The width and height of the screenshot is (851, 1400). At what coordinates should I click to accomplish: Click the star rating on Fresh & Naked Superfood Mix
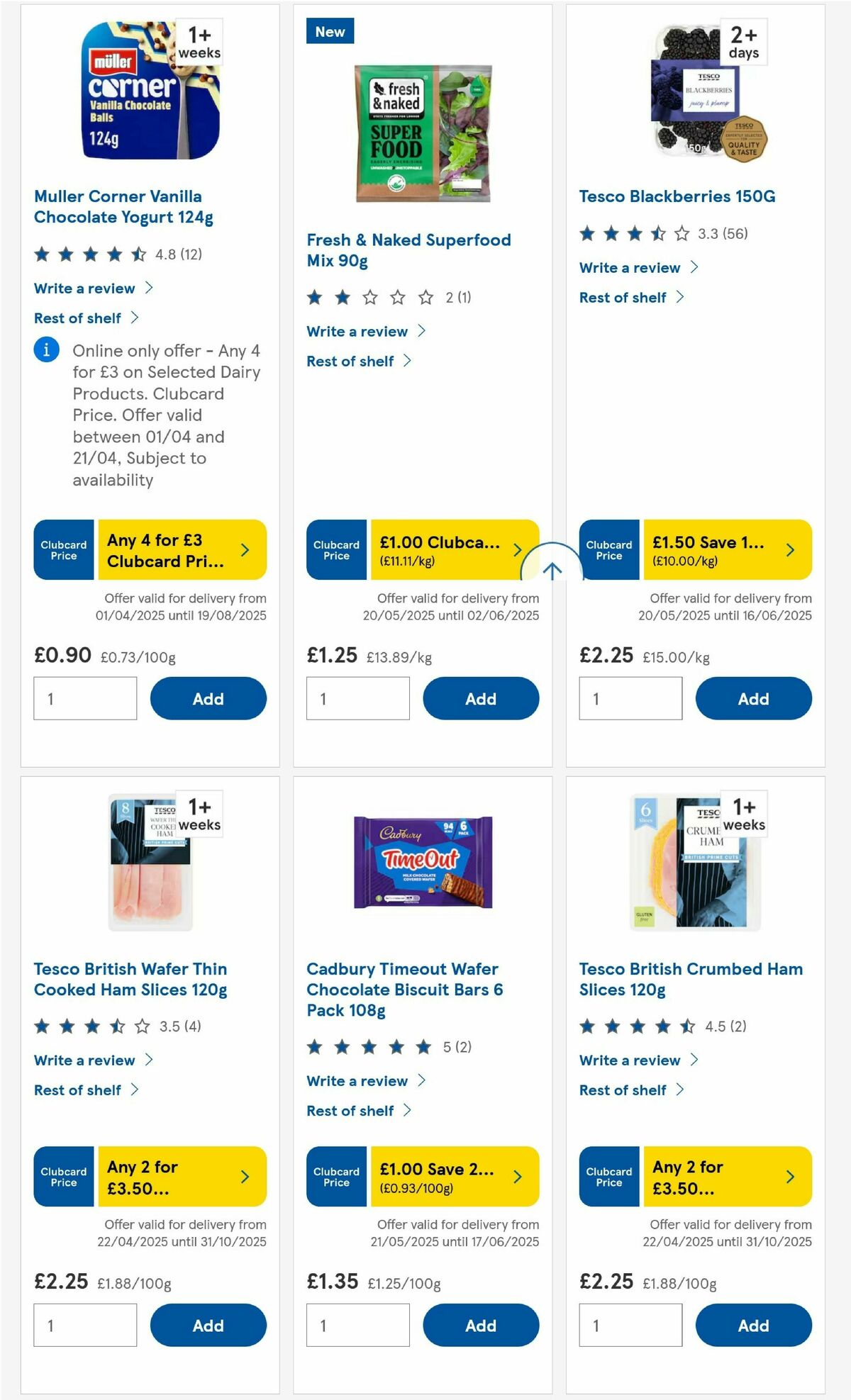[x=369, y=297]
